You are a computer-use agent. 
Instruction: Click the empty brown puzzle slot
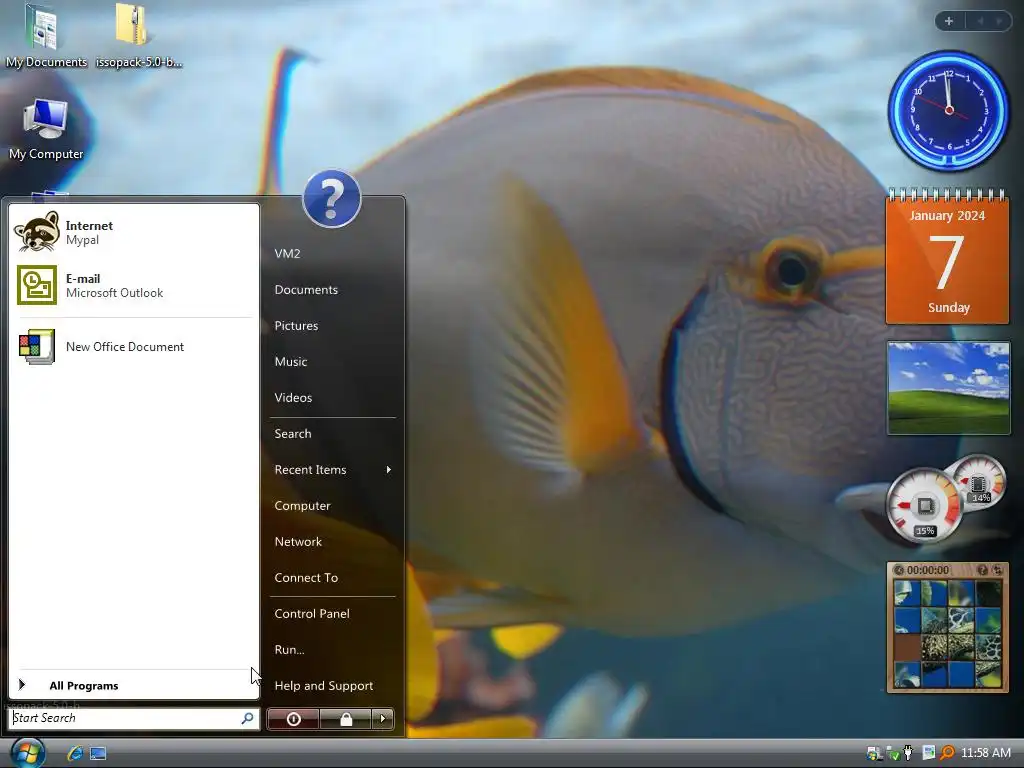(x=907, y=648)
